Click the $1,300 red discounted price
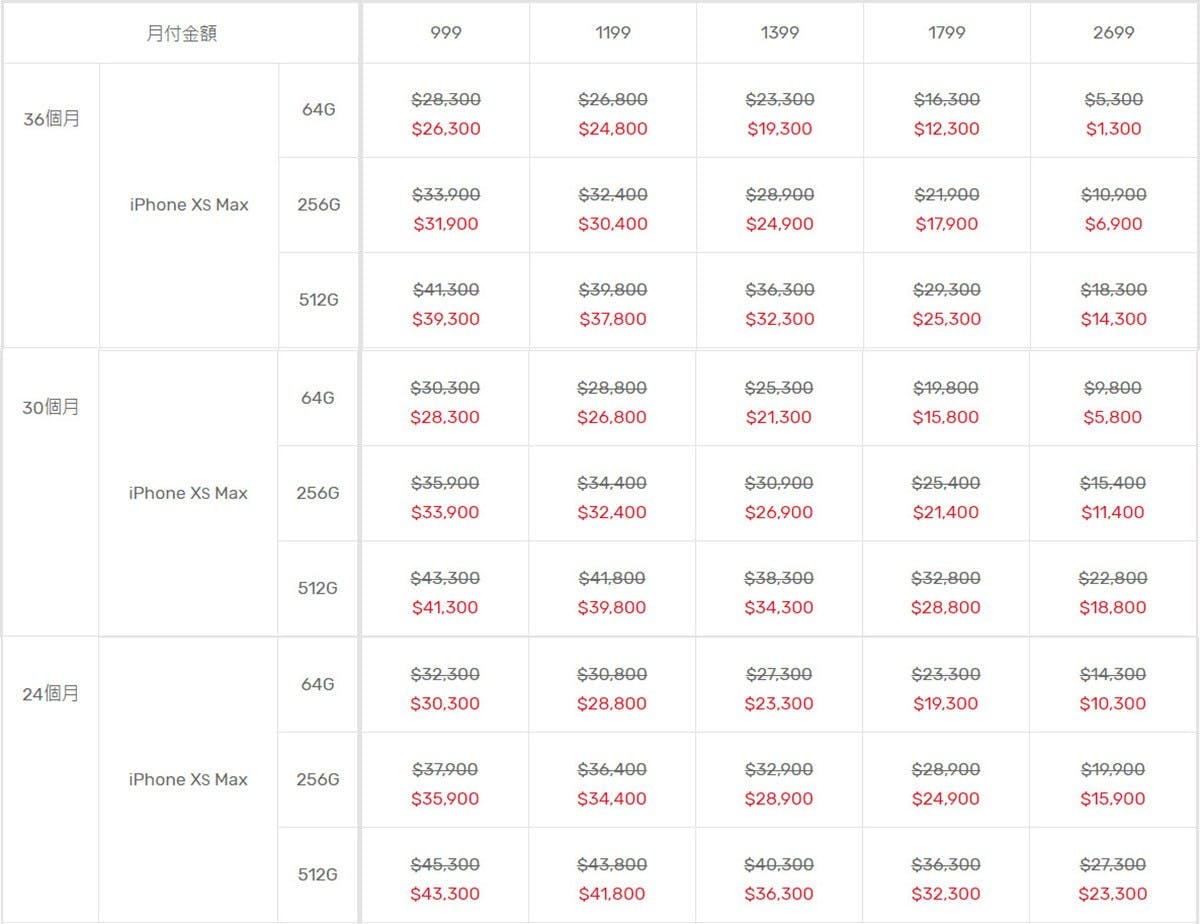This screenshot has width=1200, height=924. coord(1113,129)
